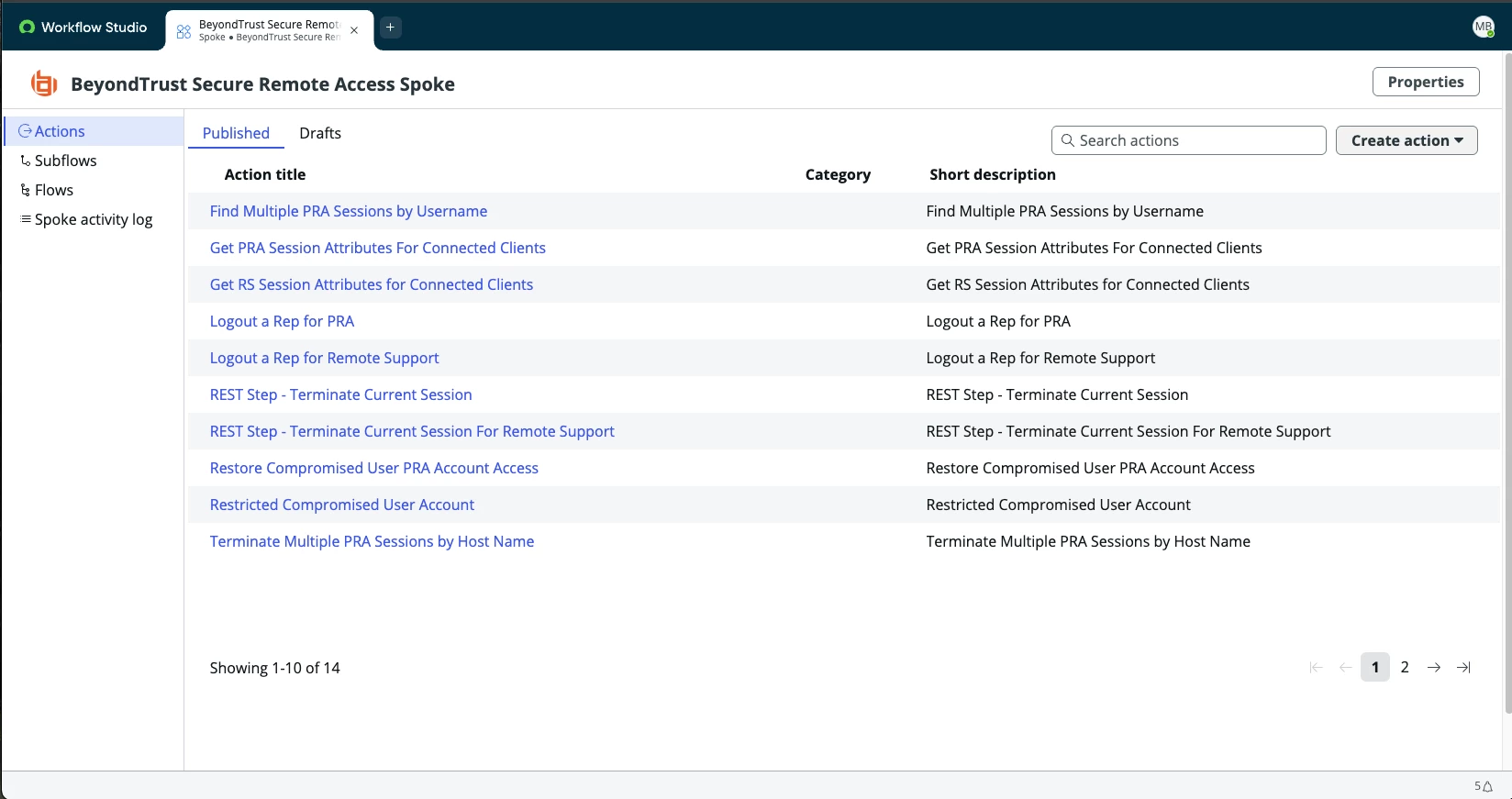Image resolution: width=1512 pixels, height=799 pixels.
Task: Click the Workflow Studio logo icon
Action: (27, 28)
